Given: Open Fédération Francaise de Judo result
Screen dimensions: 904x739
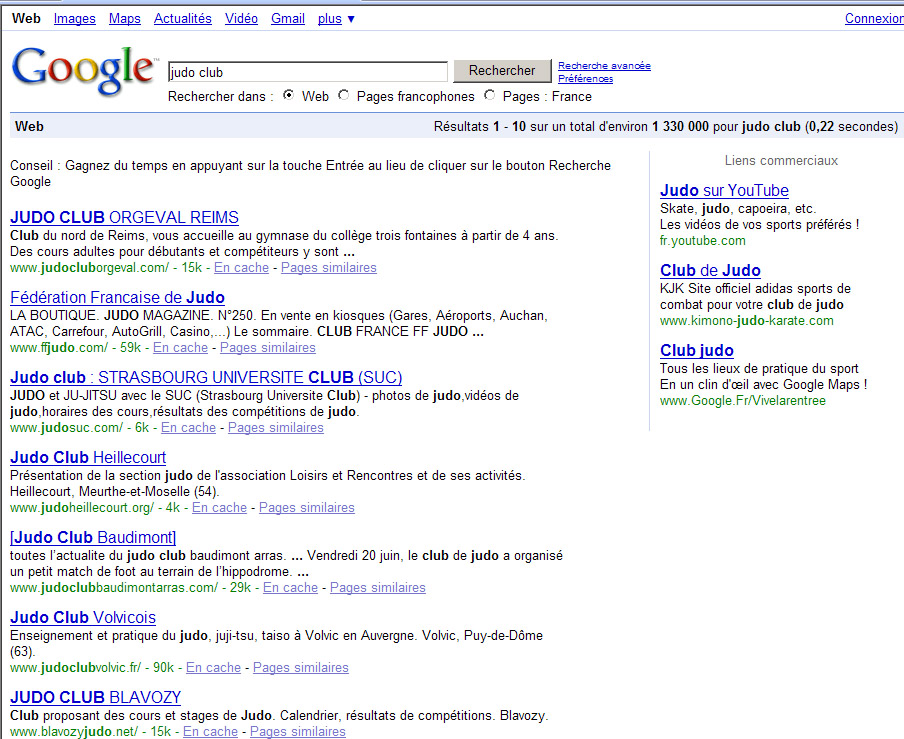Looking at the screenshot, I should pos(118,297).
